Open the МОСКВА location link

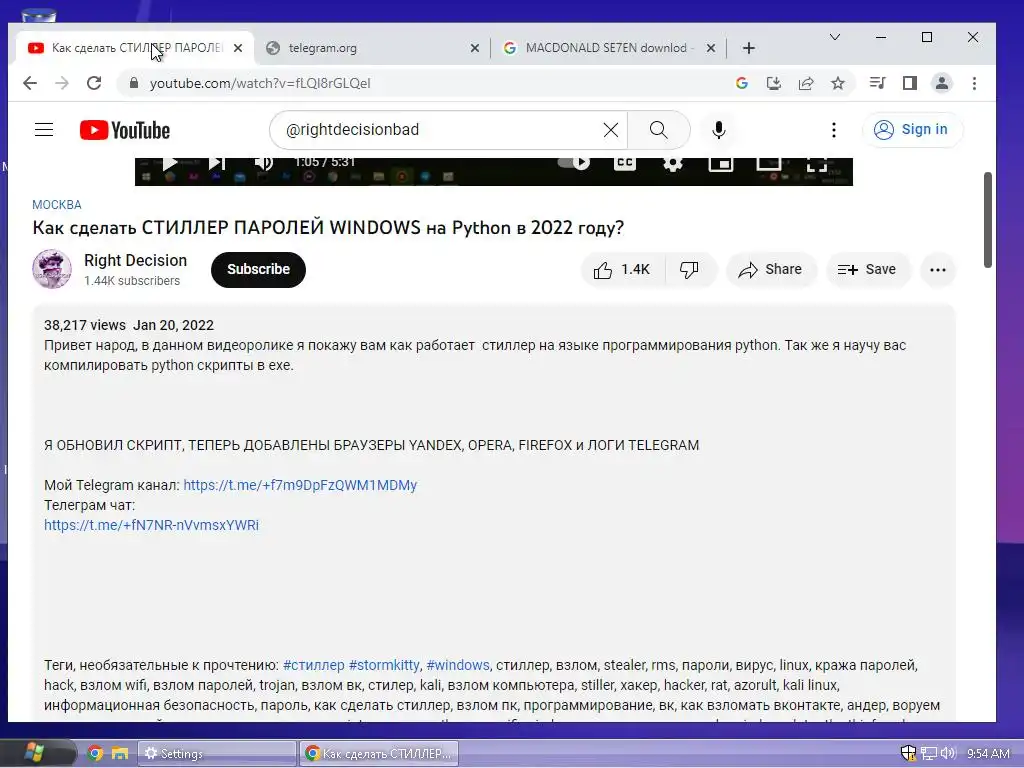pos(57,204)
